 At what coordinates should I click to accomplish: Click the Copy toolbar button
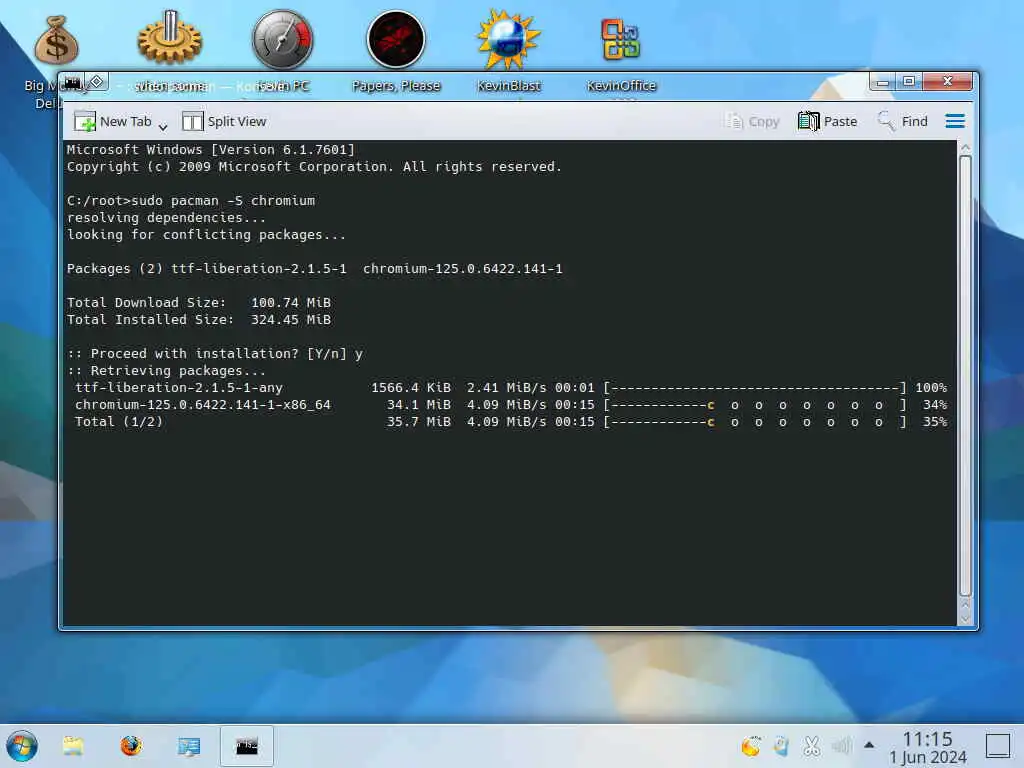point(752,121)
